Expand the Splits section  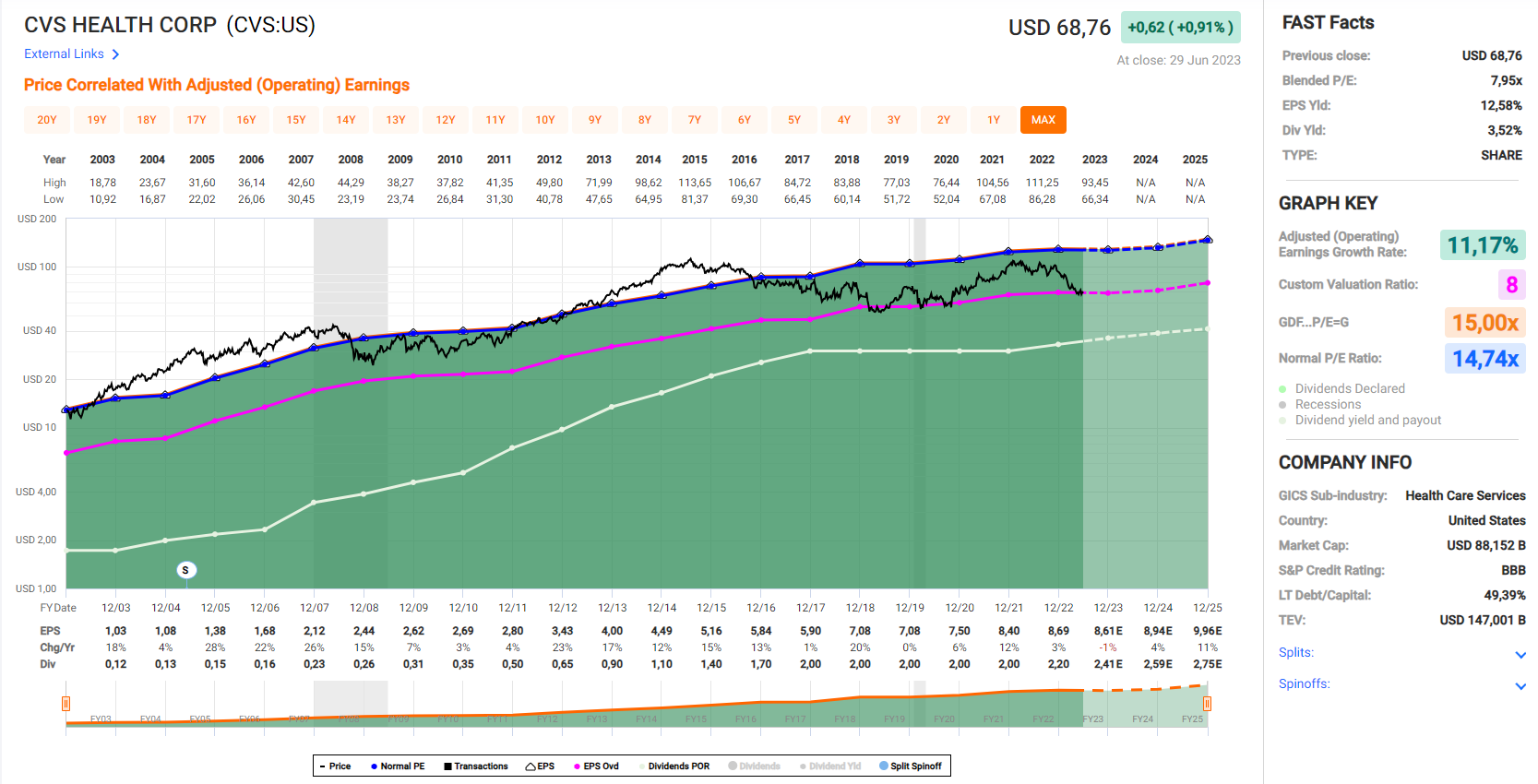pyautogui.click(x=1520, y=654)
